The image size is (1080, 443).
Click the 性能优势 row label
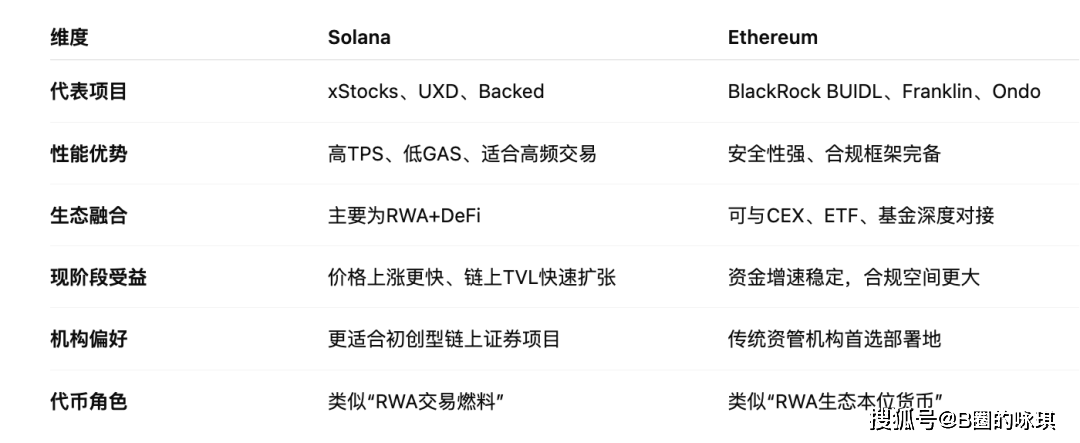point(89,153)
